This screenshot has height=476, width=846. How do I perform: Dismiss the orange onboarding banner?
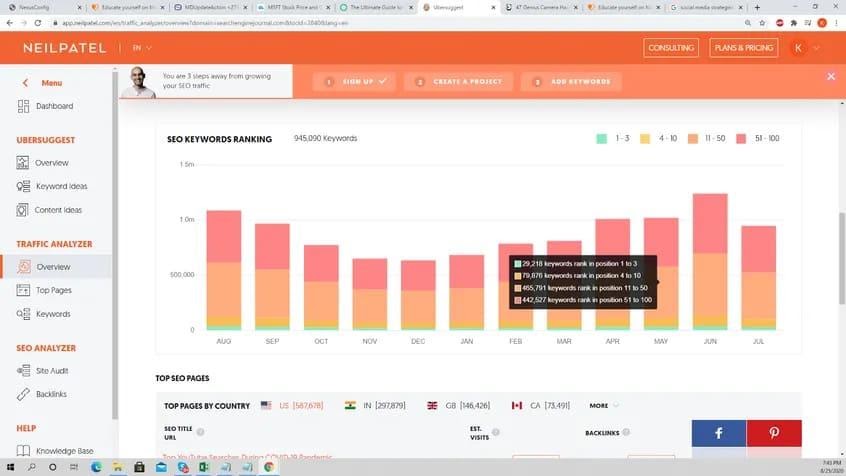831,77
